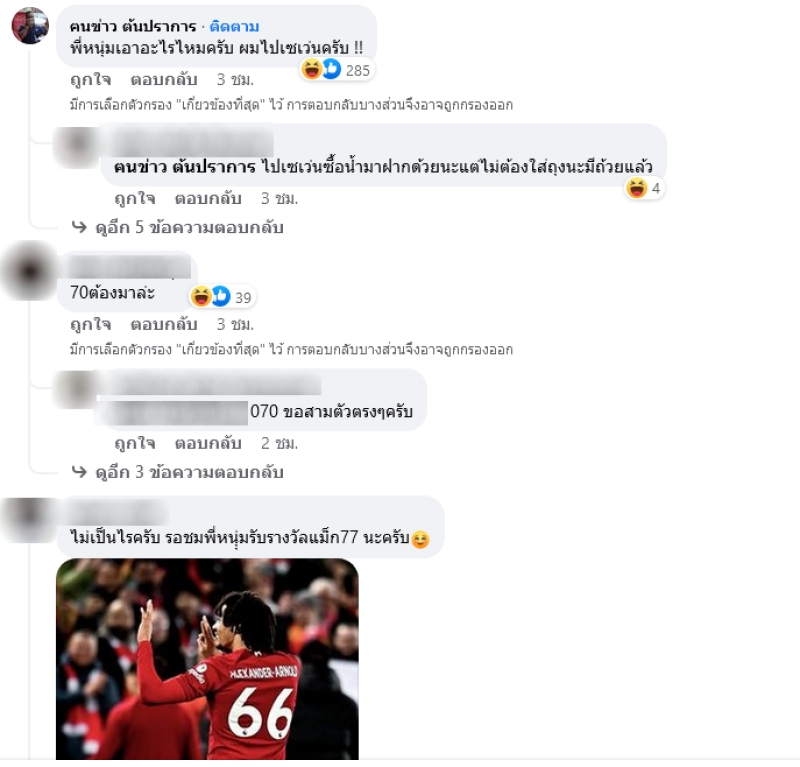This screenshot has width=800, height=767.
Task: Open the คนข่าว ต้นปราการ mention in the reply
Action: [x=185, y=167]
